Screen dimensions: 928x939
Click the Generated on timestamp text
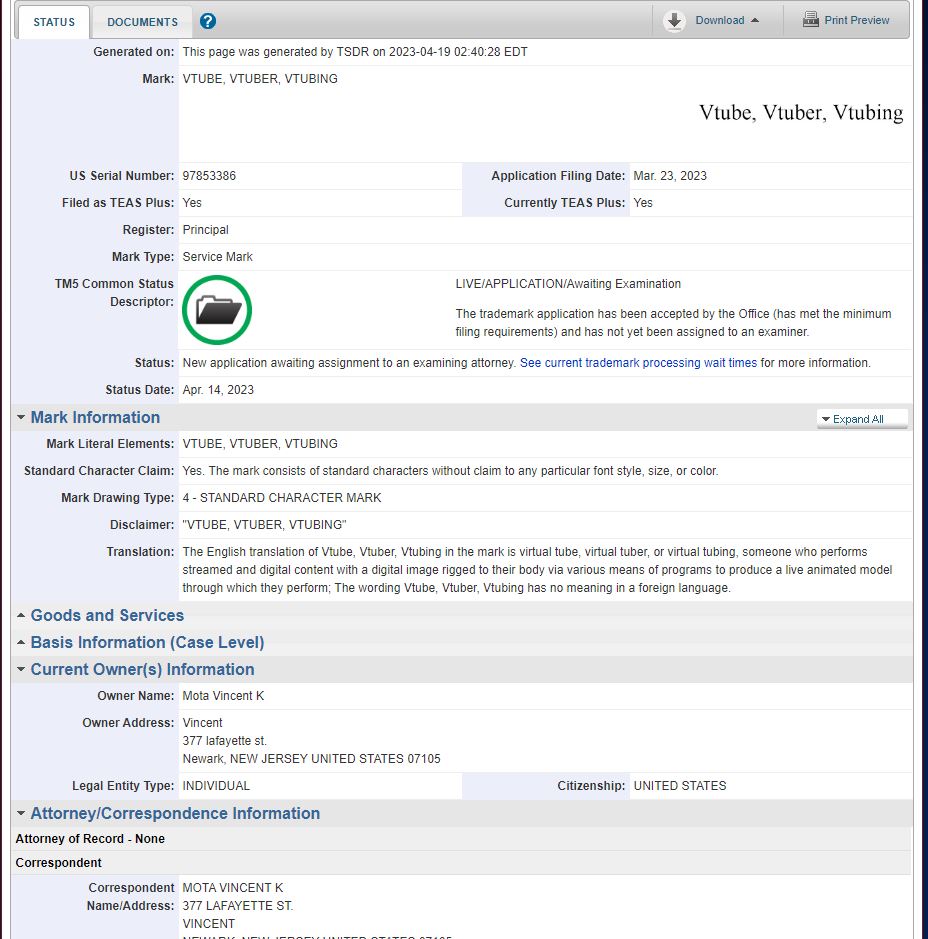coord(355,52)
